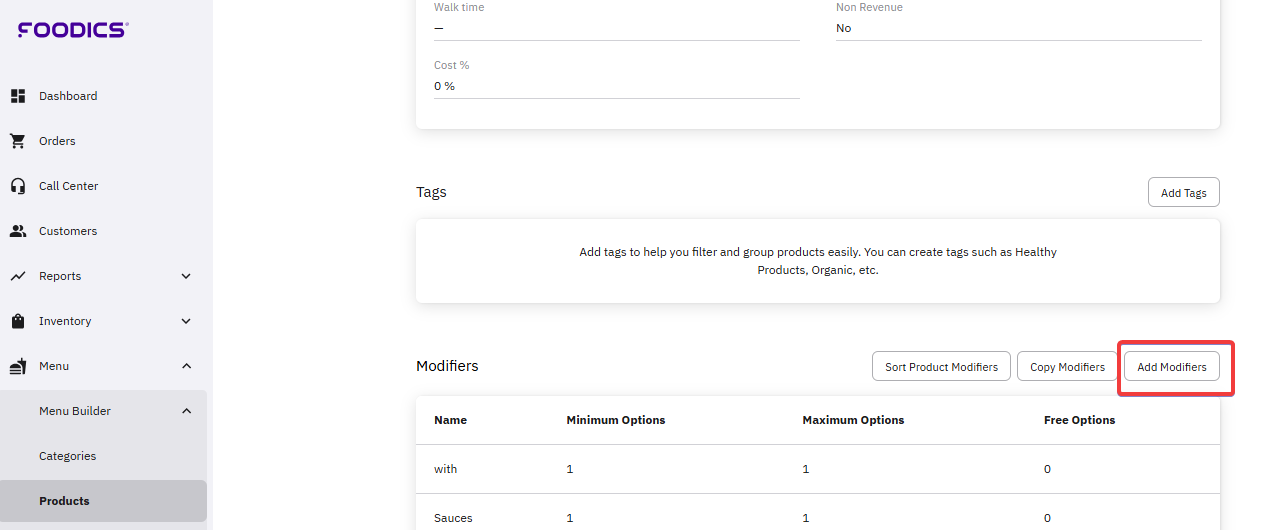Viewport: 1279px width, 530px height.
Task: Click the Call Center headset icon
Action: coord(18,186)
